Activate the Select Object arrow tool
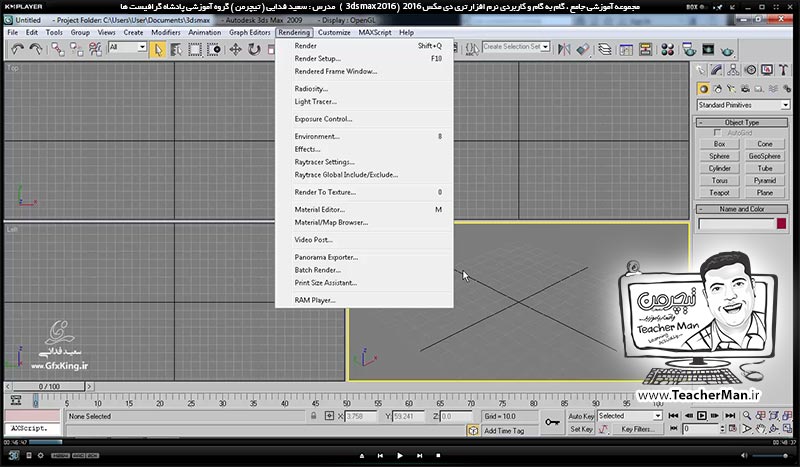The height and width of the screenshot is (467, 800). (158, 50)
